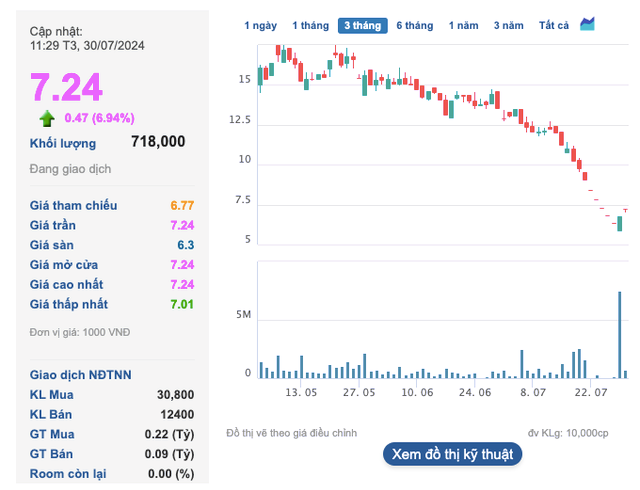Select the 1 ngày time range tab
The width and height of the screenshot is (640, 490).
tap(261, 25)
